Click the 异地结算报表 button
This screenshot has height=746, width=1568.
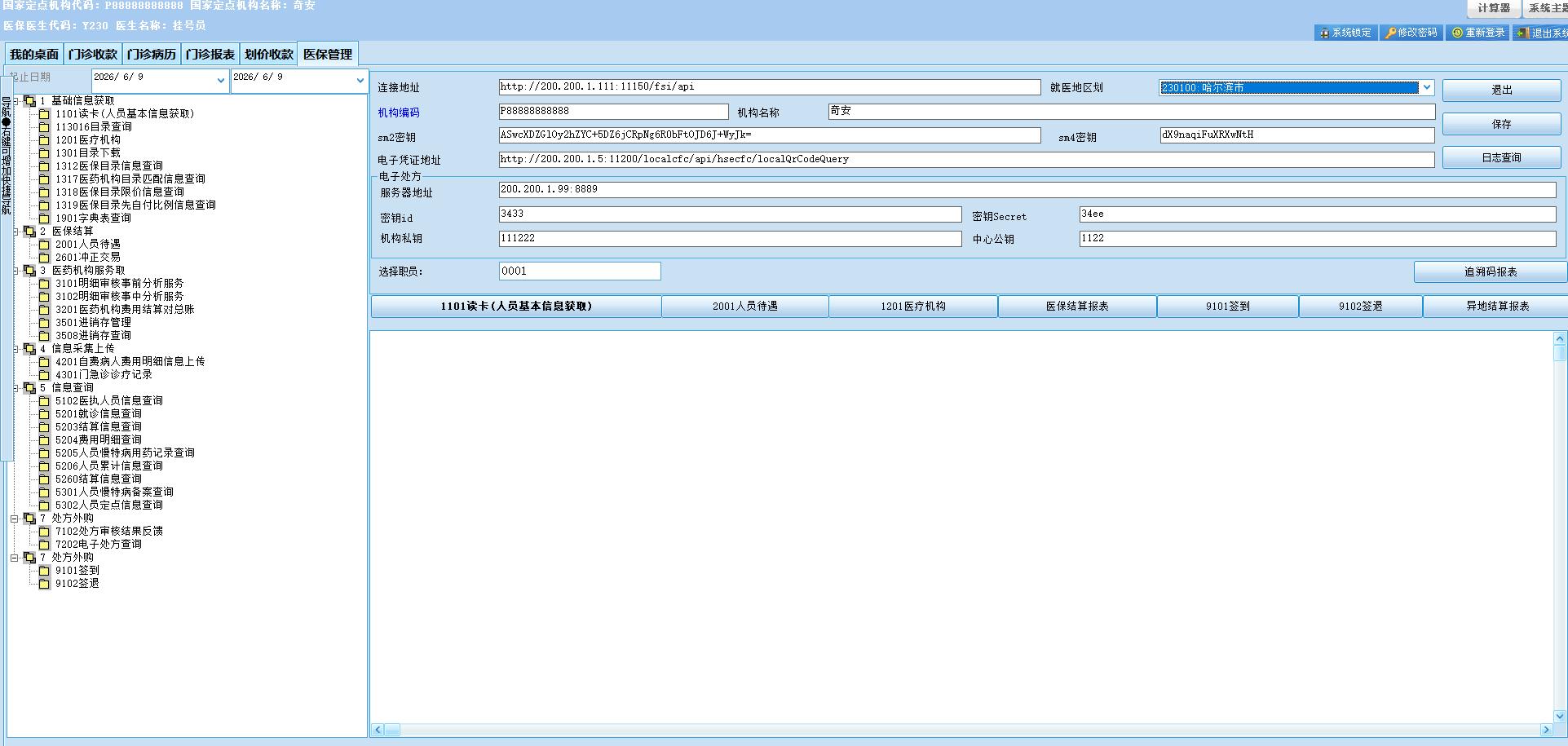pos(1496,307)
